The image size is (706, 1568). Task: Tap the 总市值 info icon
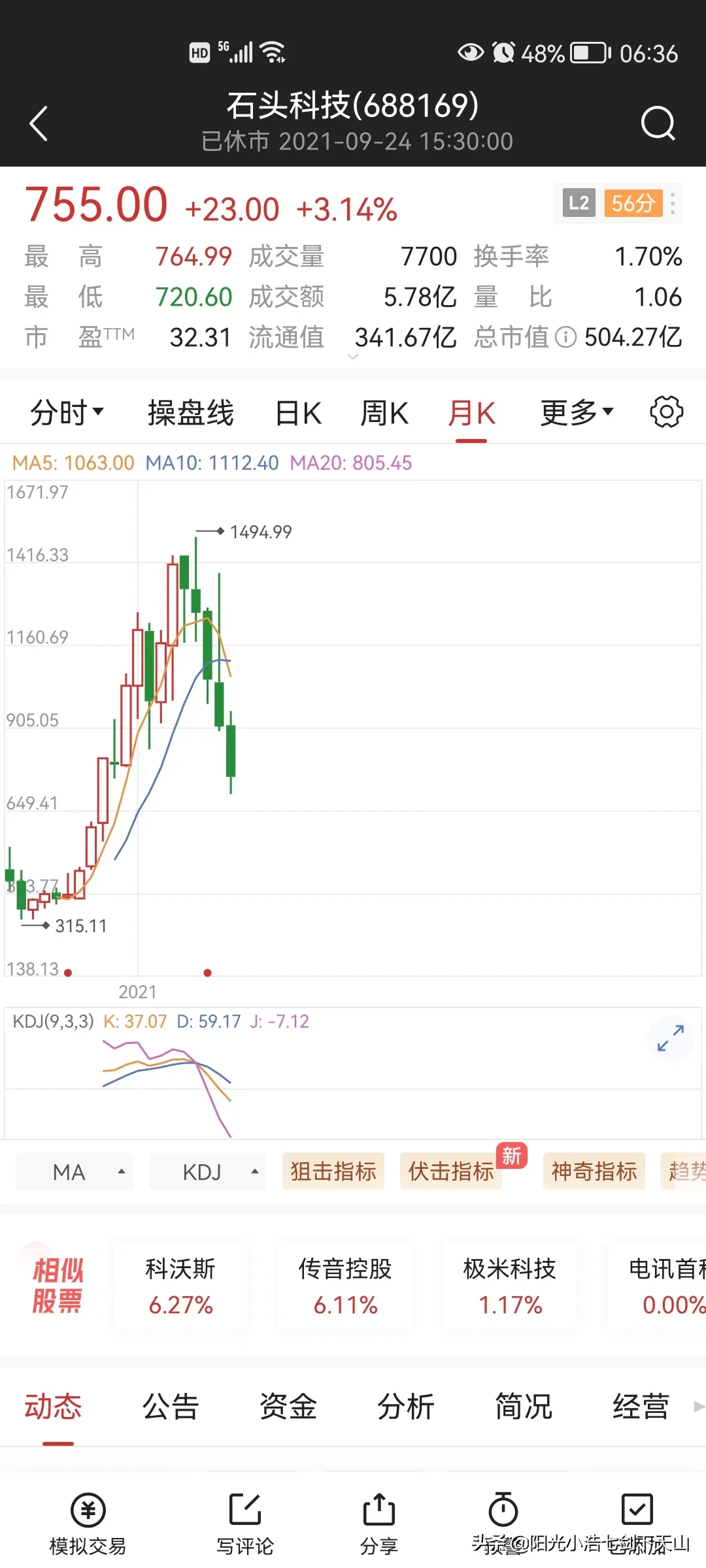click(x=565, y=338)
